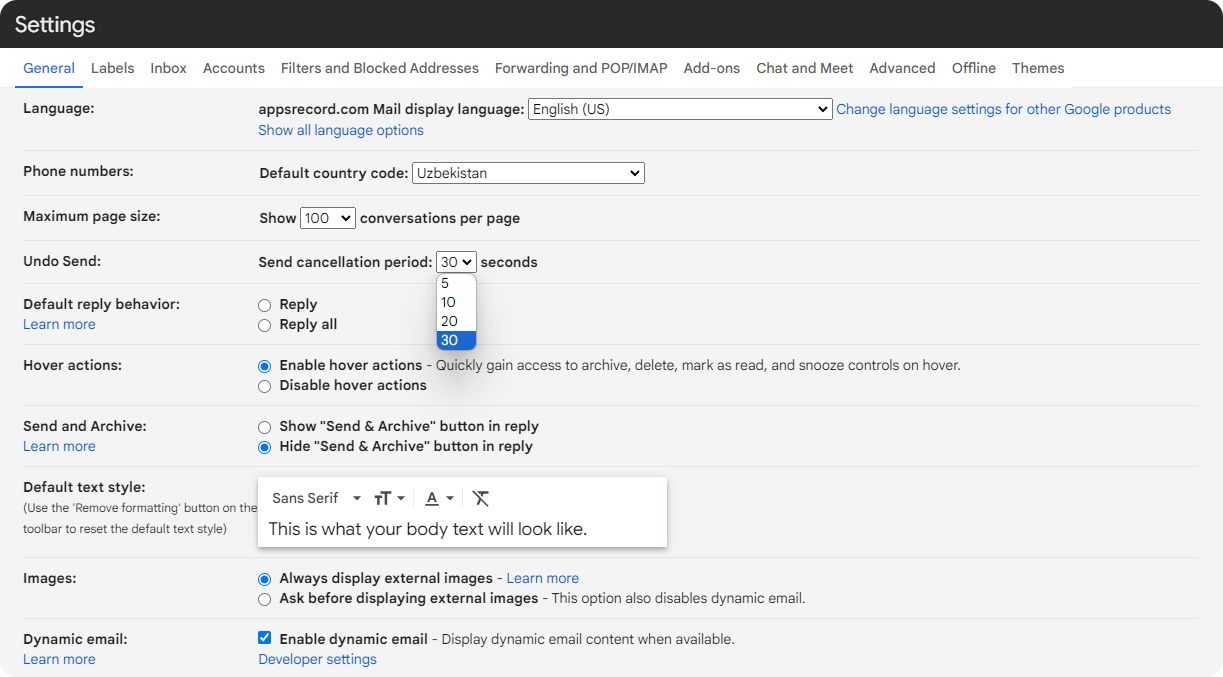The height and width of the screenshot is (677, 1223).
Task: Click Change language settings for other Google products
Action: tap(1003, 108)
